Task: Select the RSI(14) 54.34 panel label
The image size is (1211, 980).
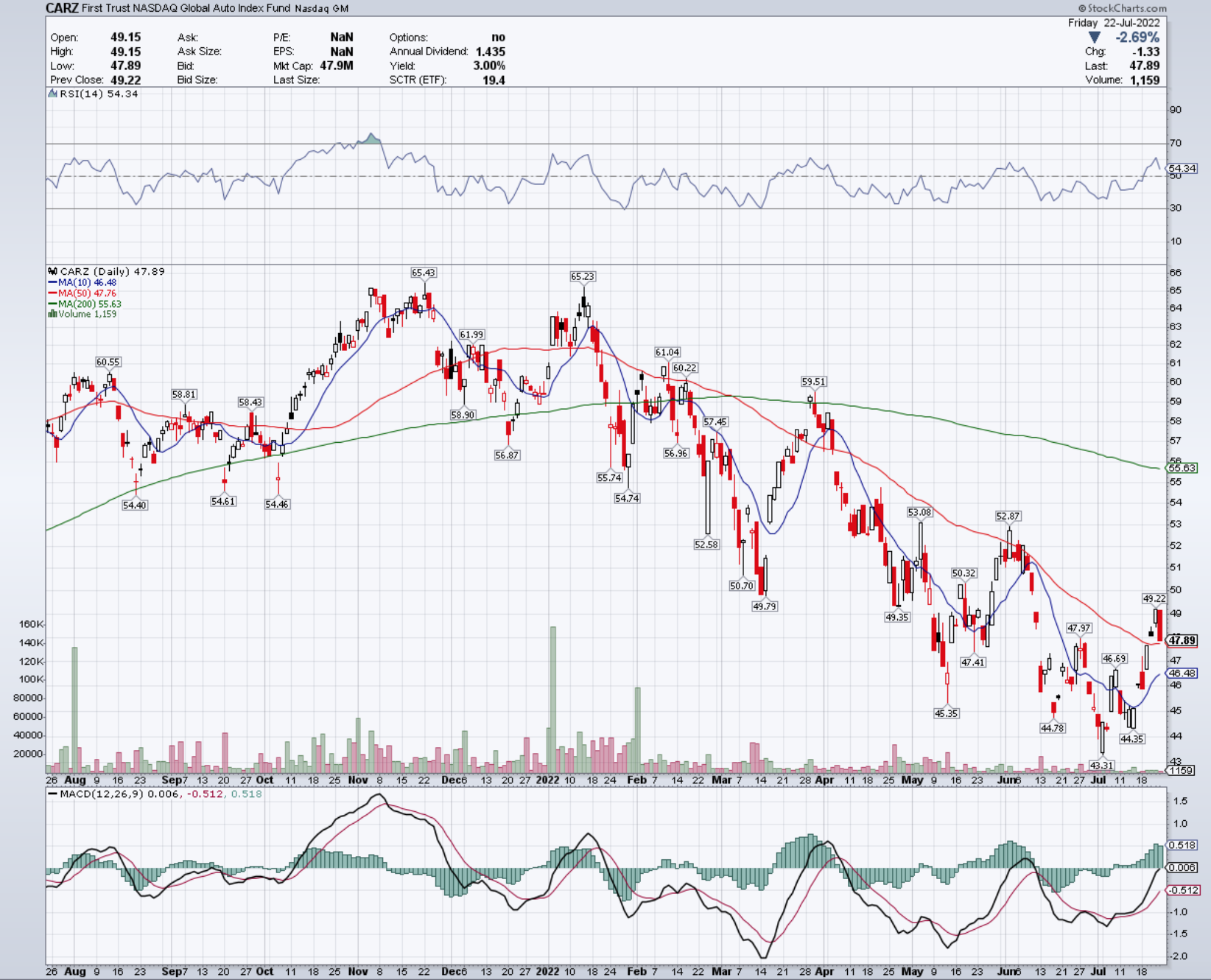Action: tap(99, 94)
